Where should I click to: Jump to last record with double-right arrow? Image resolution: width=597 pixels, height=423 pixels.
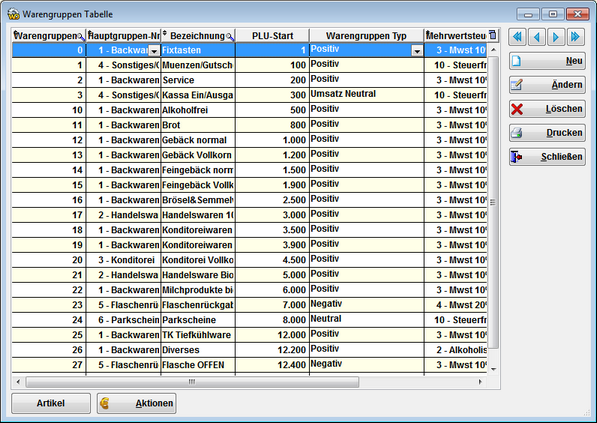[x=575, y=37]
